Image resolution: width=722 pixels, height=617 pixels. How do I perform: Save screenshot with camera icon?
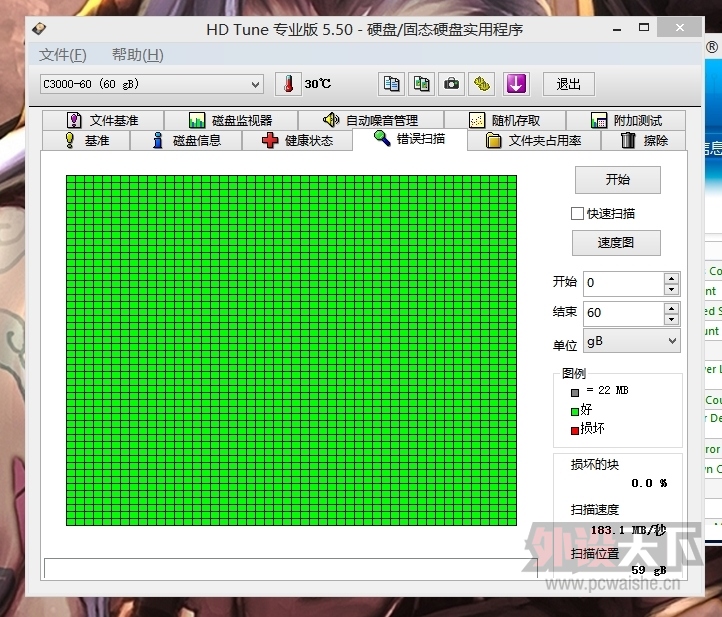[451, 84]
